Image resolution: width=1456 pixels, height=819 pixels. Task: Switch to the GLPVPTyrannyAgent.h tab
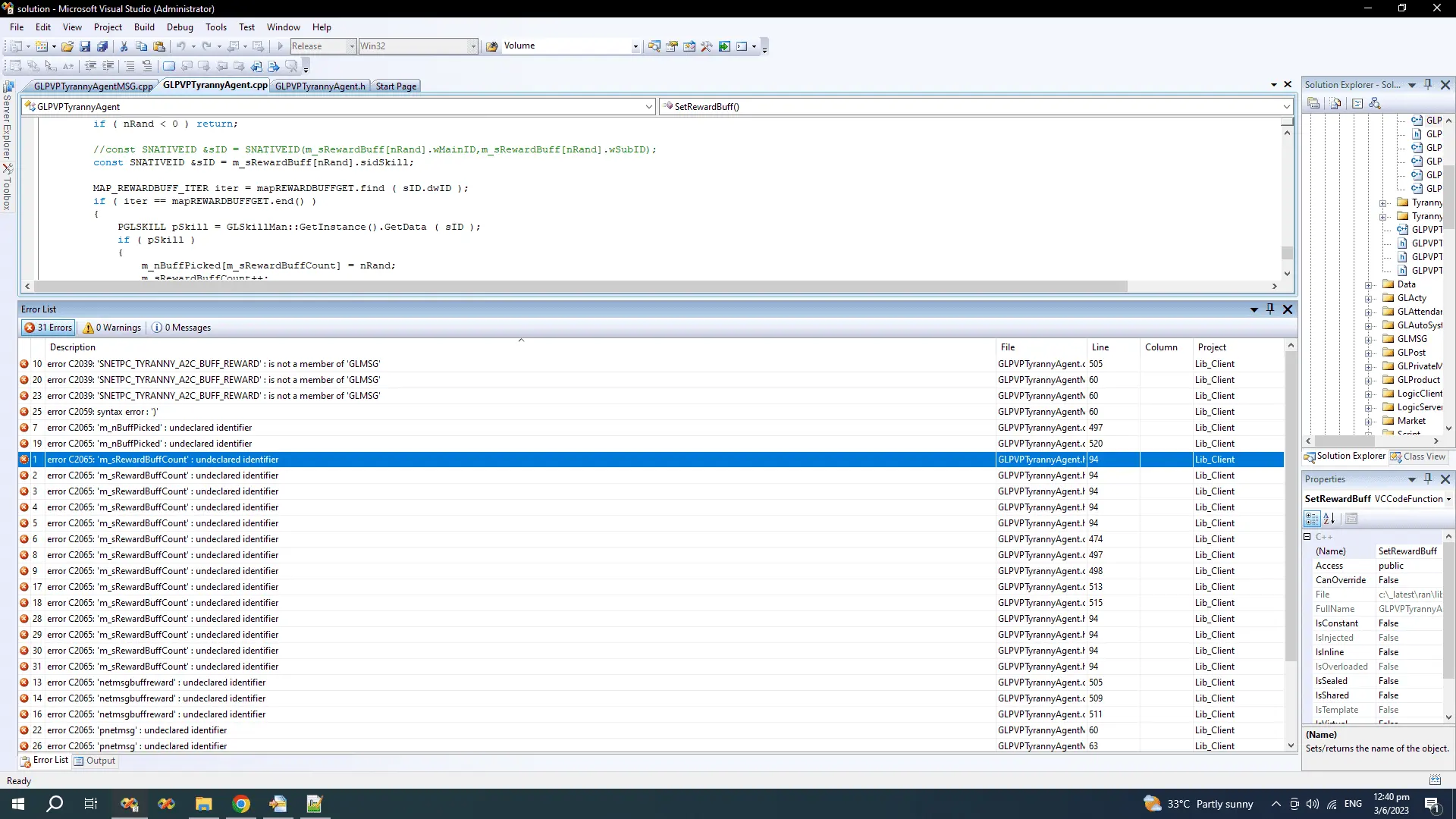320,86
